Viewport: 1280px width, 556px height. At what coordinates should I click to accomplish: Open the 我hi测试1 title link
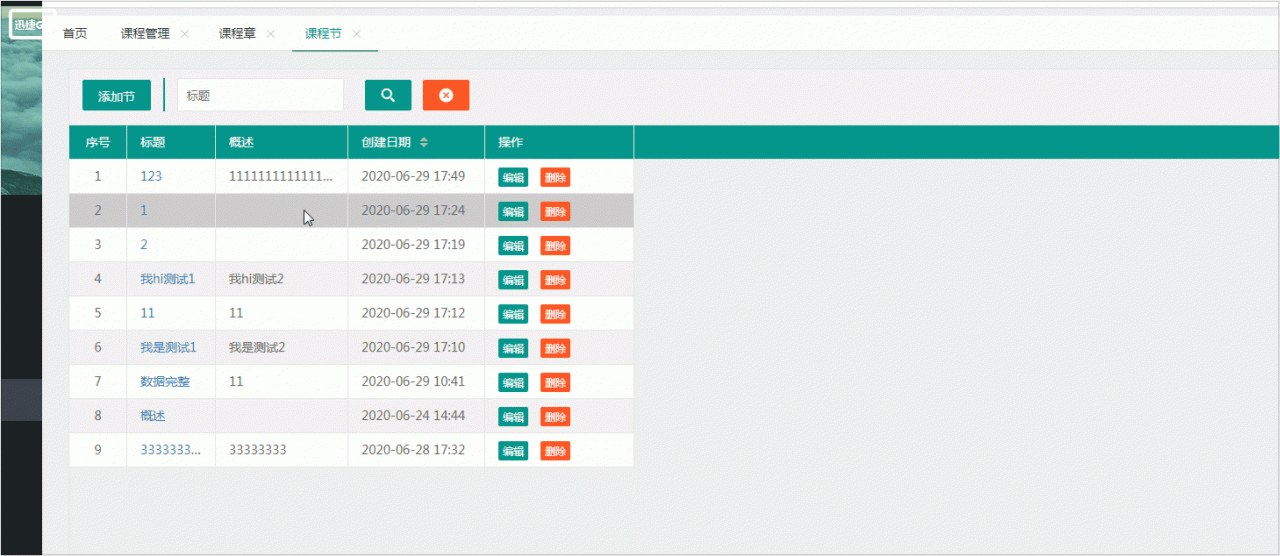pyautogui.click(x=168, y=279)
